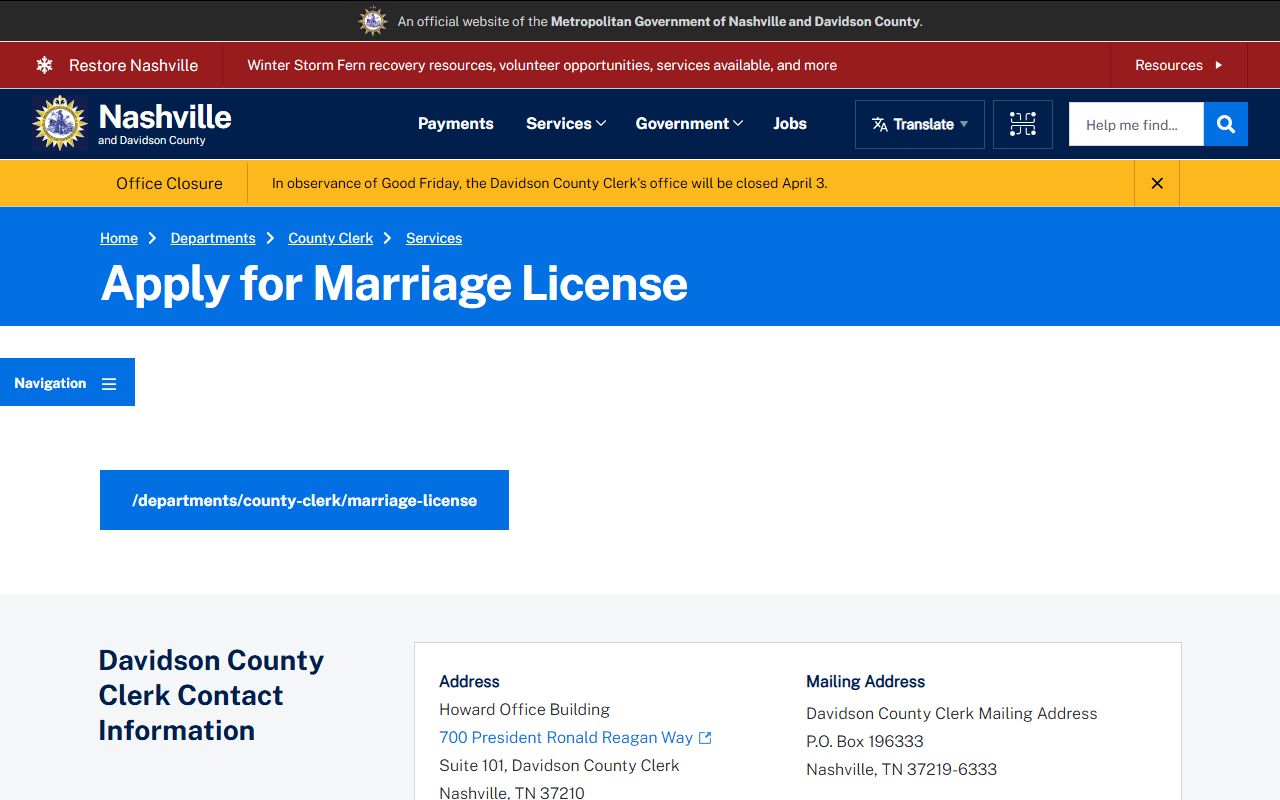Click the external link icon beside address
Screen dimensions: 1280x800
[x=705, y=738]
